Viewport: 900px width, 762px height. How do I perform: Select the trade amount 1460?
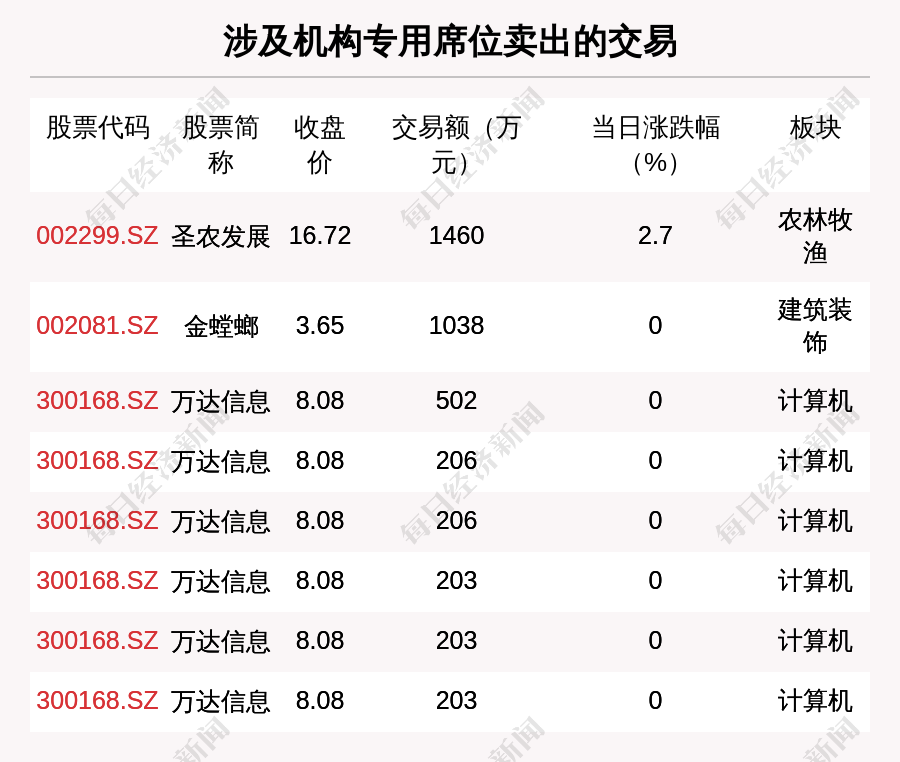(456, 236)
